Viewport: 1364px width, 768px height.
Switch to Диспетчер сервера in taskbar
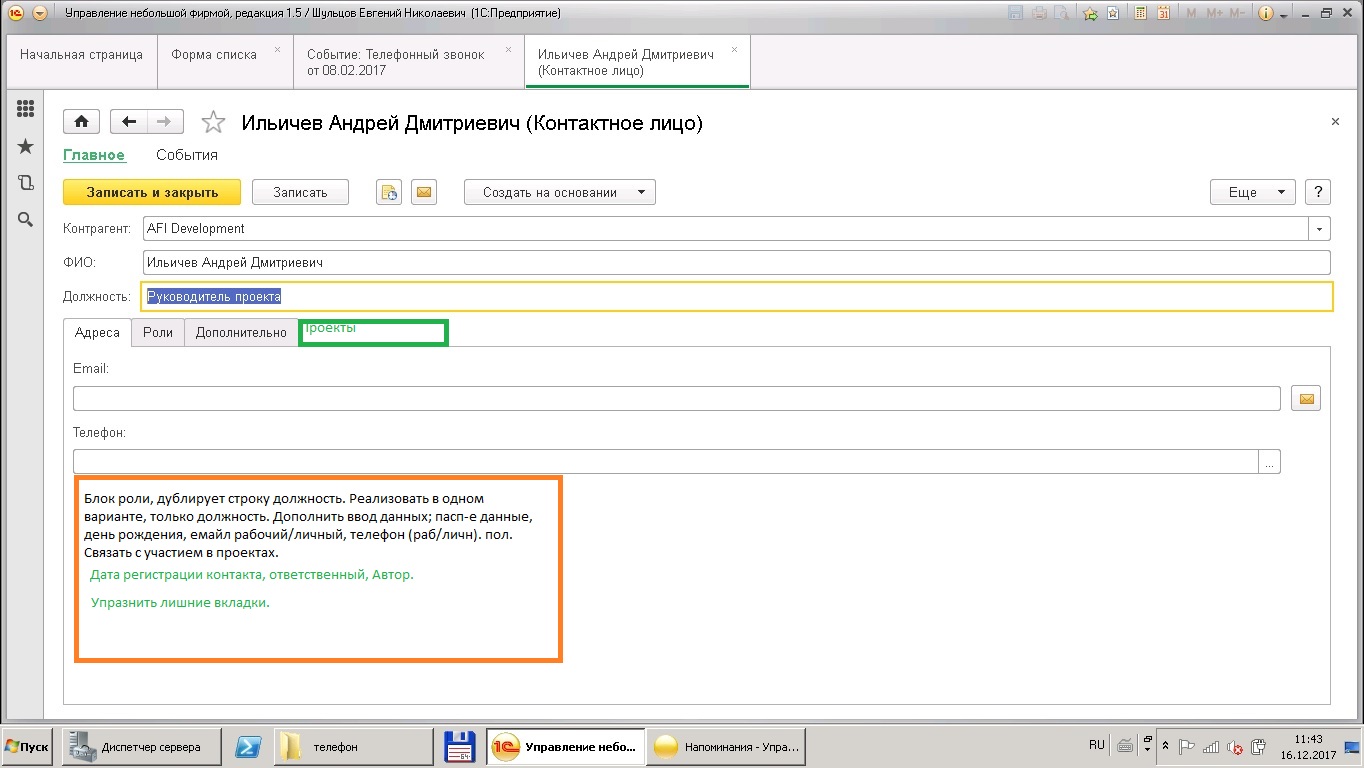[141, 747]
